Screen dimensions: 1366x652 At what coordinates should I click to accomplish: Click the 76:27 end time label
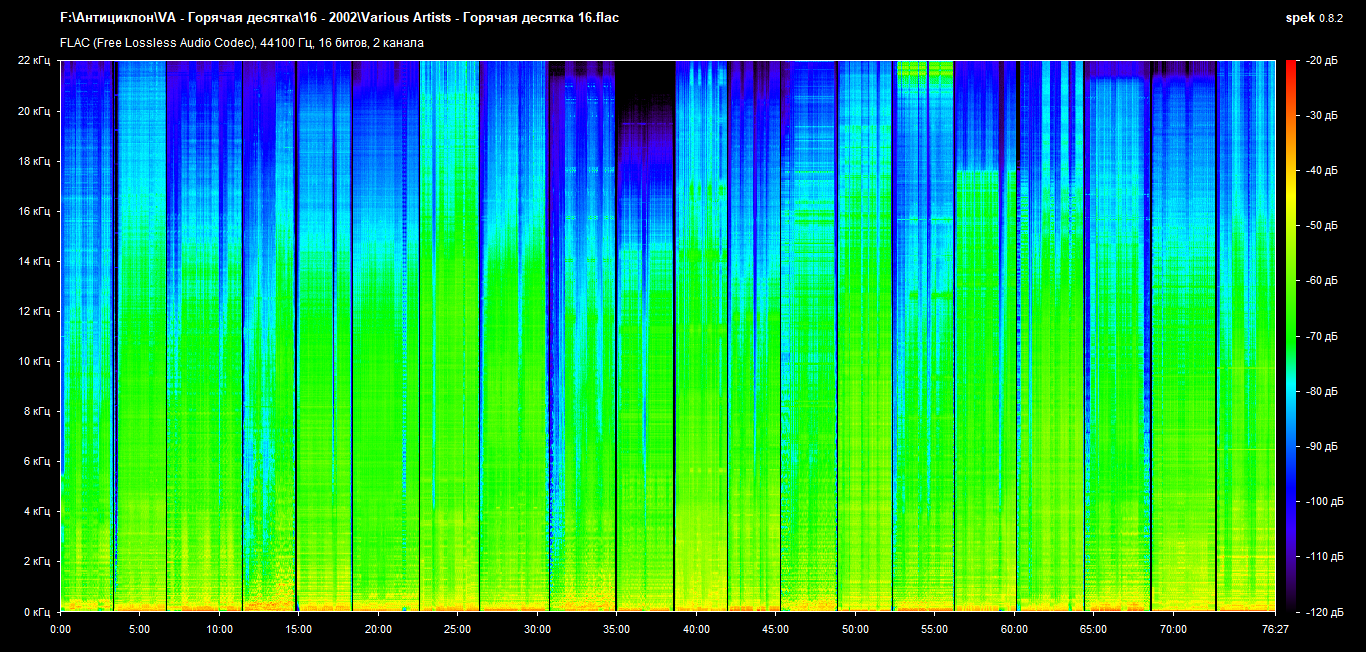click(x=1274, y=630)
